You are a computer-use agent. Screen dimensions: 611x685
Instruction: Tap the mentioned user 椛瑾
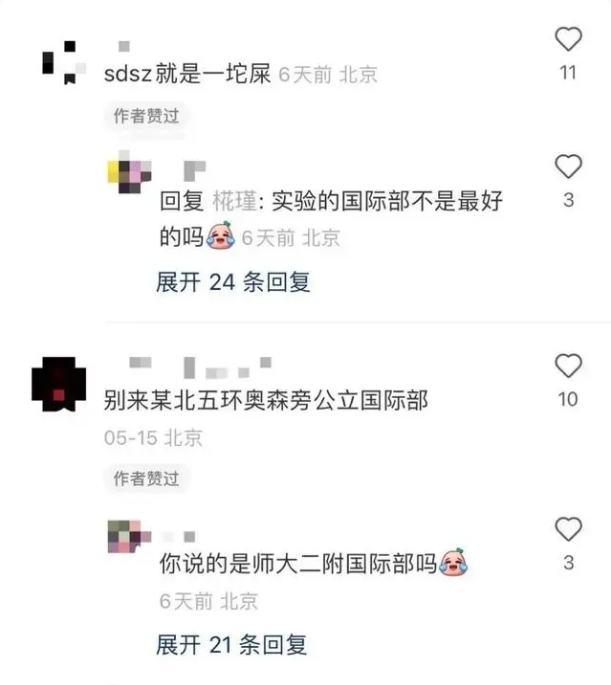[x=235, y=201]
